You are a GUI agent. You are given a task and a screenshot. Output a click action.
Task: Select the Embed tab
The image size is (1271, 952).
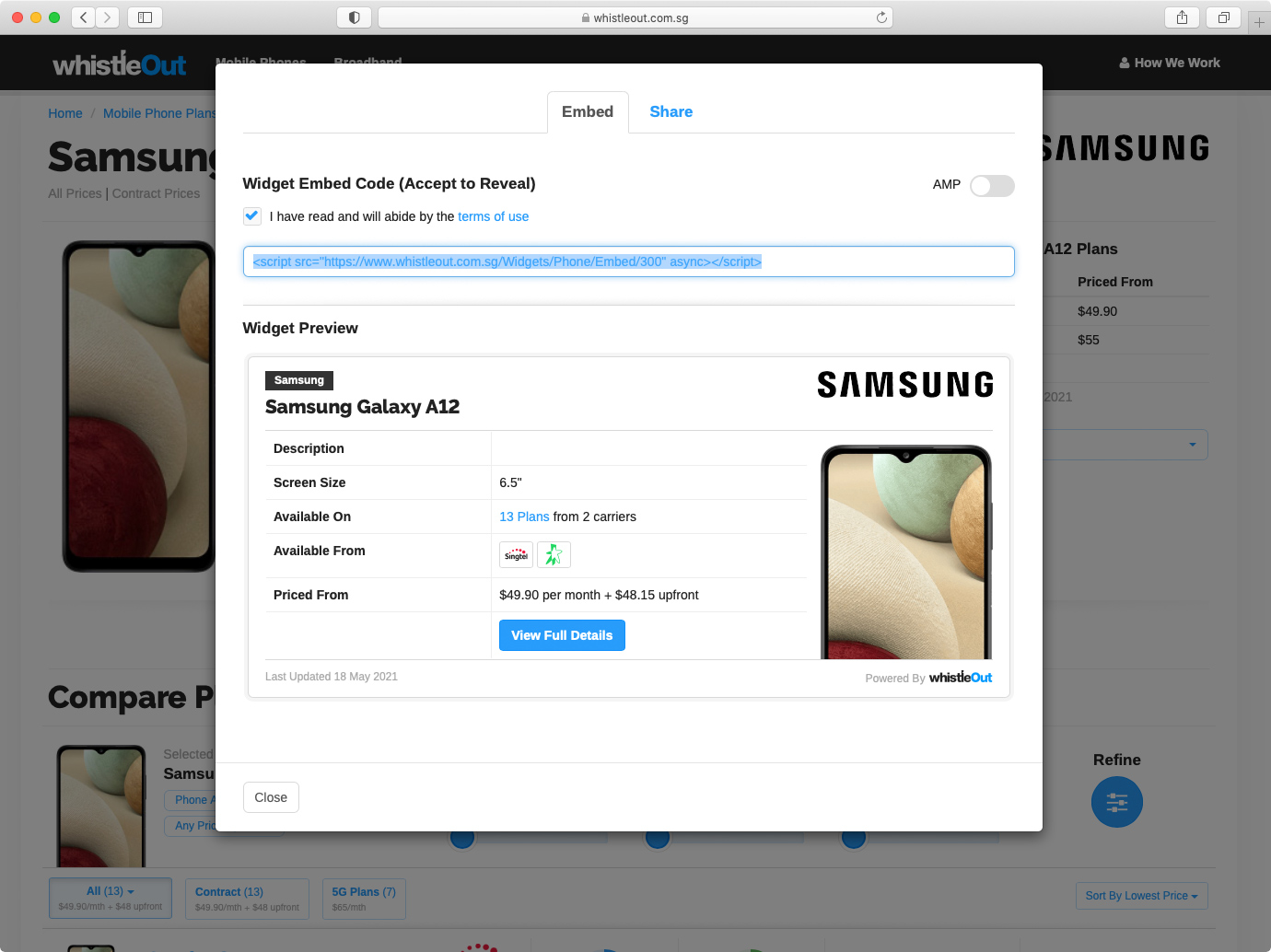(588, 112)
